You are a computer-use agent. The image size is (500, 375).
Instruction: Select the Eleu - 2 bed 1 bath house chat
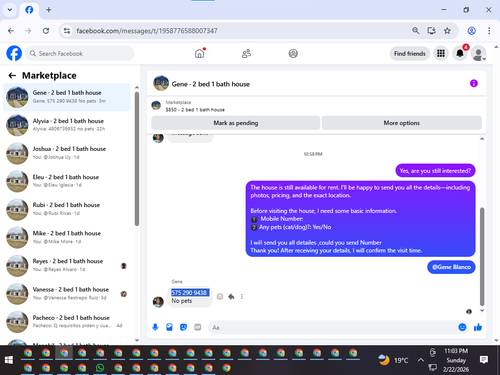(67, 181)
